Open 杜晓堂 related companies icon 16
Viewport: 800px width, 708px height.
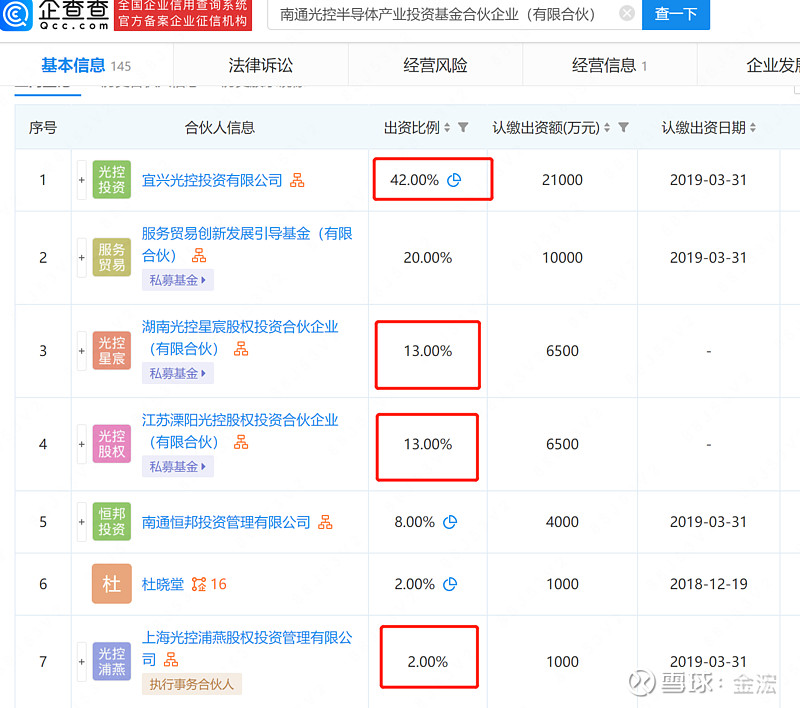(209, 584)
